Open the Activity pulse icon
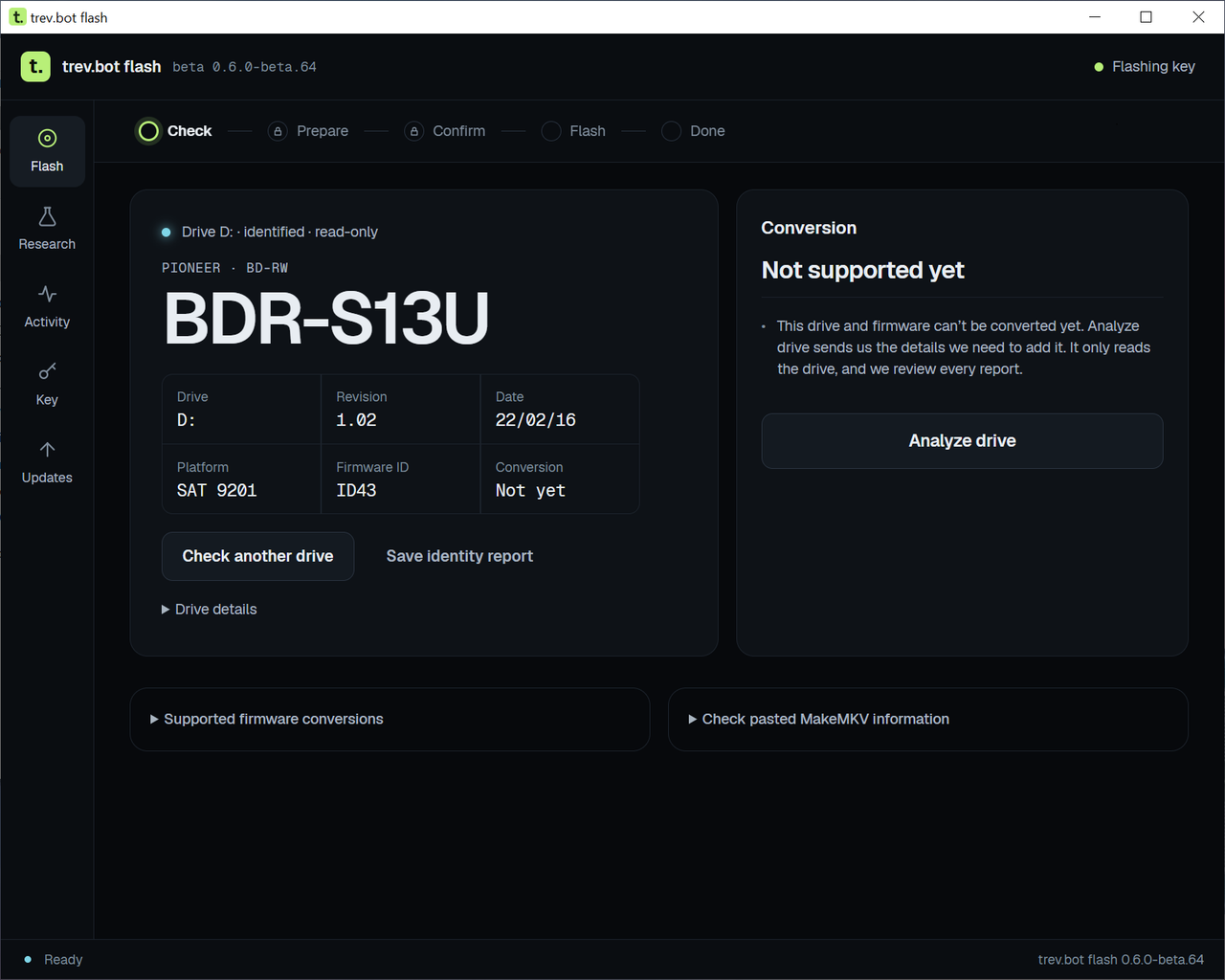This screenshot has height=980, width=1225. coord(47,294)
